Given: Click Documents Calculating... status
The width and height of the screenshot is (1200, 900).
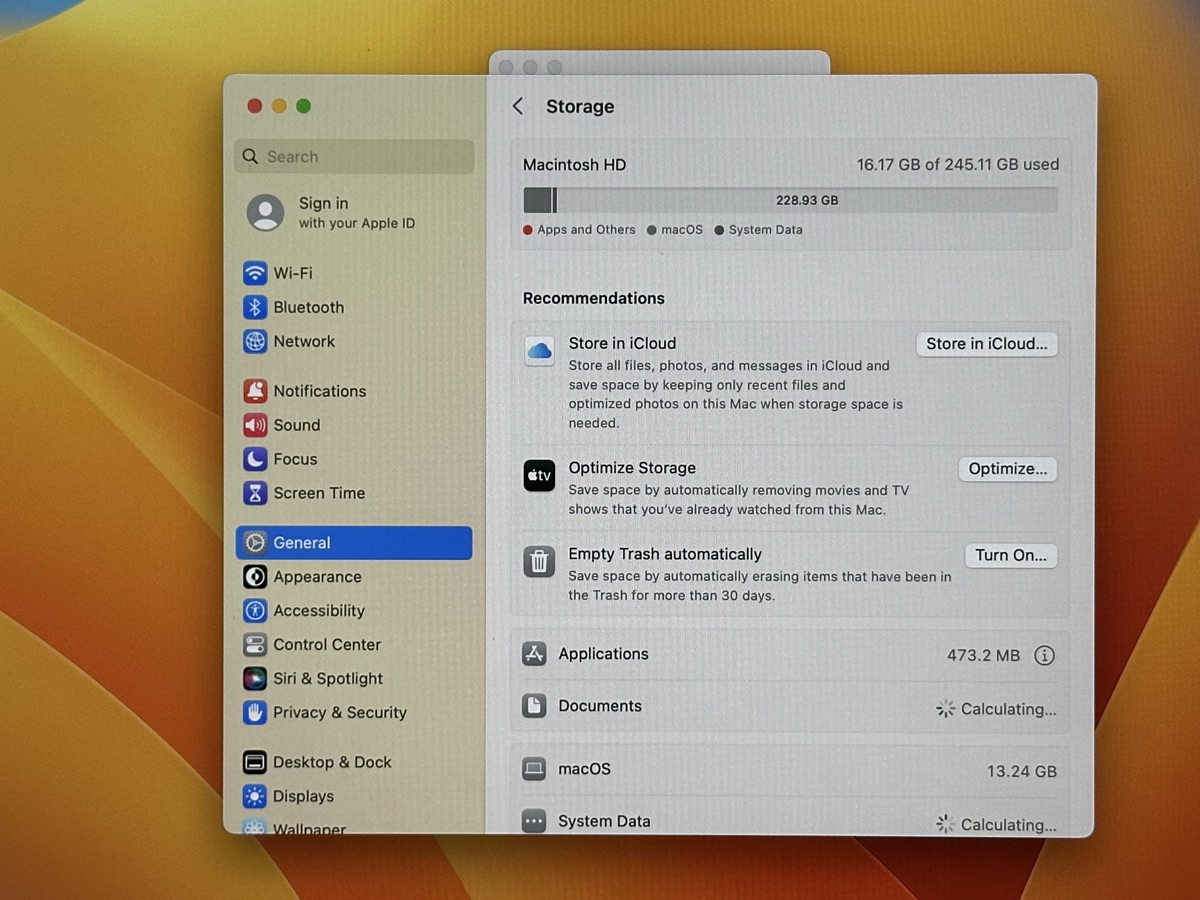Looking at the screenshot, I should pyautogui.click(x=996, y=709).
